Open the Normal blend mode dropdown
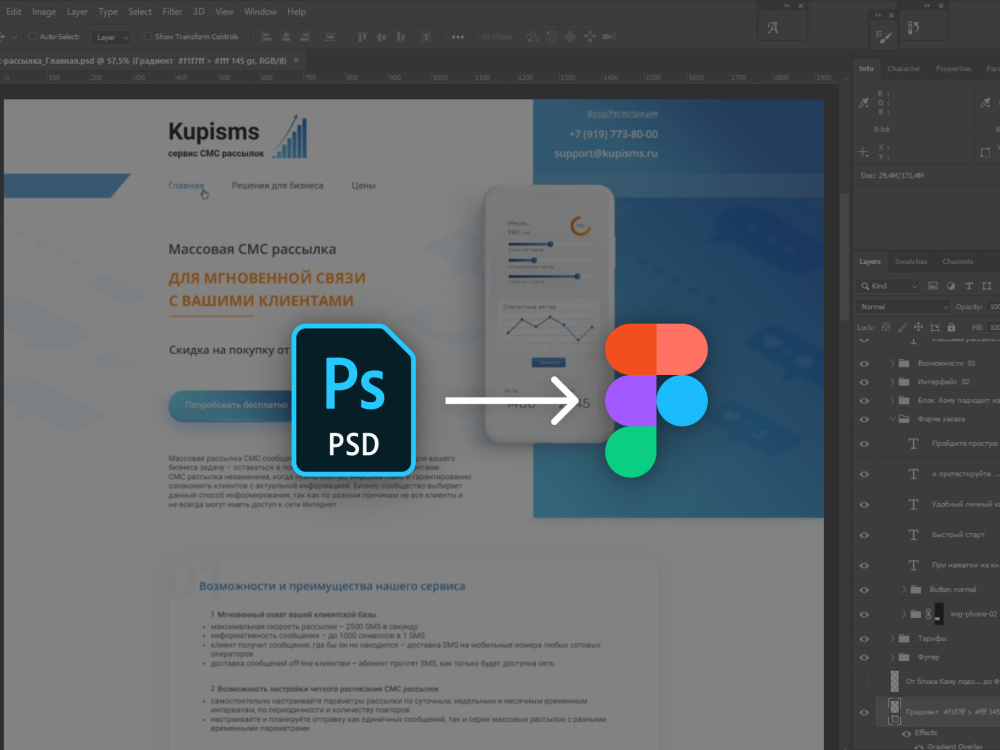1000x750 pixels. pos(903,307)
